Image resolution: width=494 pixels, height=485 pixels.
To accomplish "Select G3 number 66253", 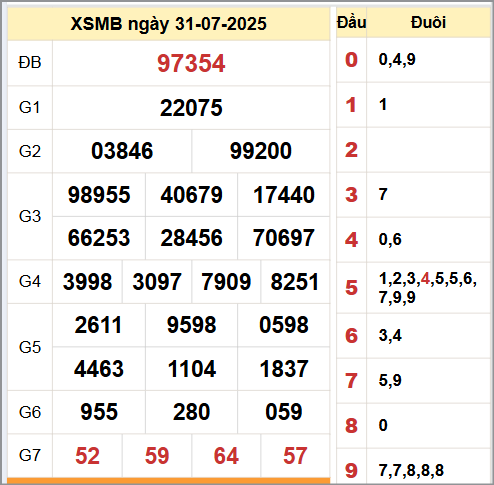I will (x=99, y=238).
